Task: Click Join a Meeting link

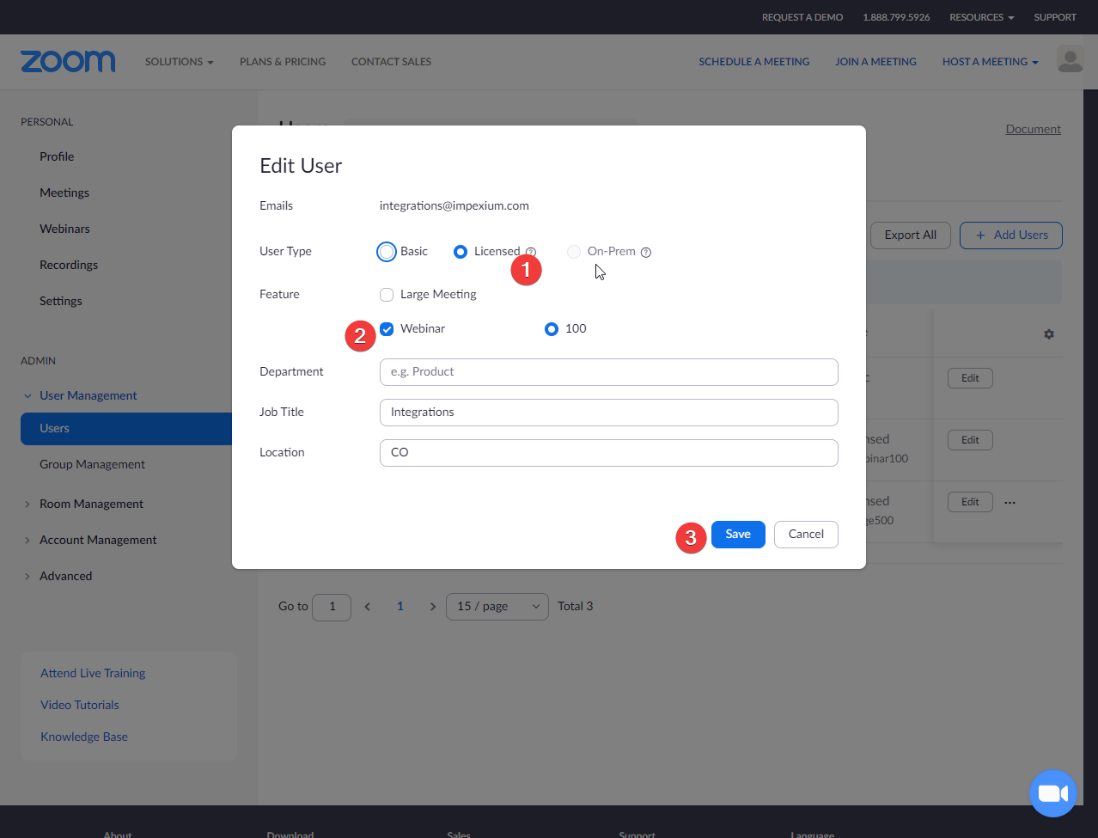Action: pos(875,62)
